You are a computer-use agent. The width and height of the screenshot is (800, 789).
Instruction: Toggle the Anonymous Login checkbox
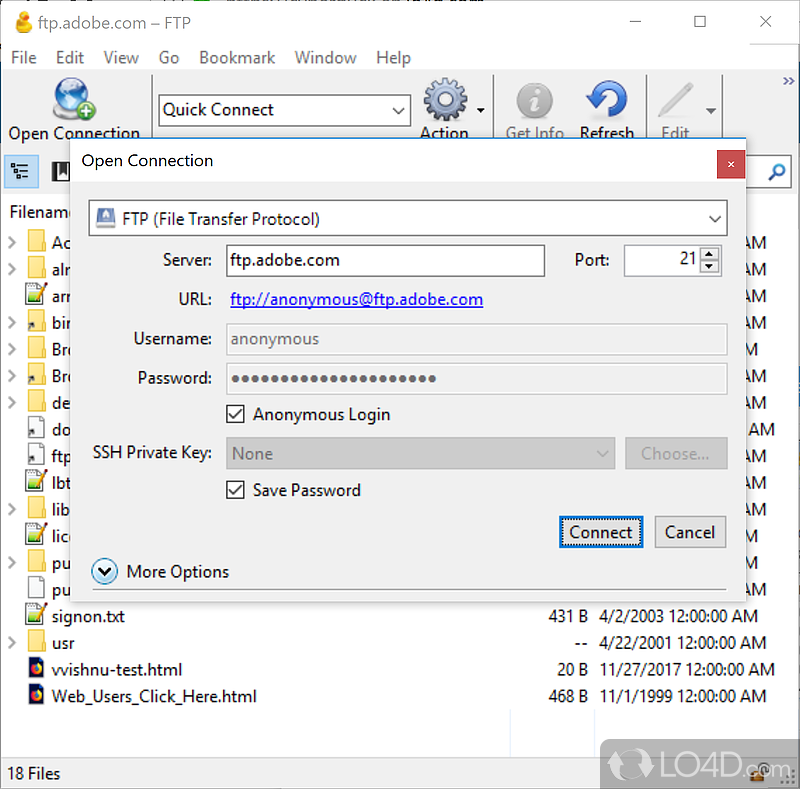tap(235, 414)
